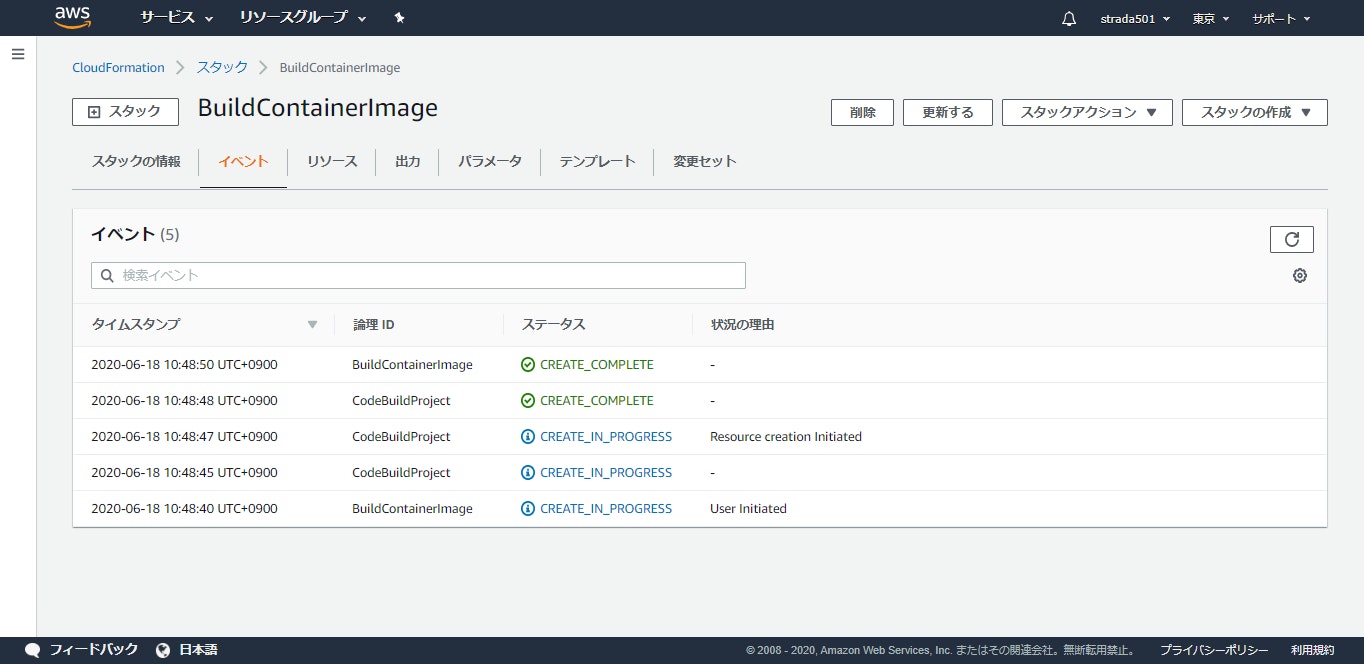Click the 削除 button
Screen dimensions: 1364x664
[861, 112]
